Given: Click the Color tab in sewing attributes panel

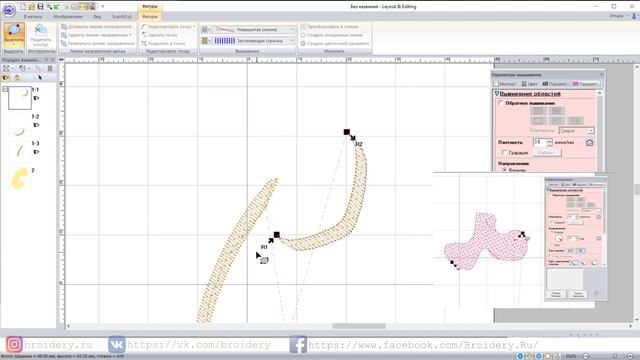Looking at the screenshot, I should pyautogui.click(x=529, y=84).
